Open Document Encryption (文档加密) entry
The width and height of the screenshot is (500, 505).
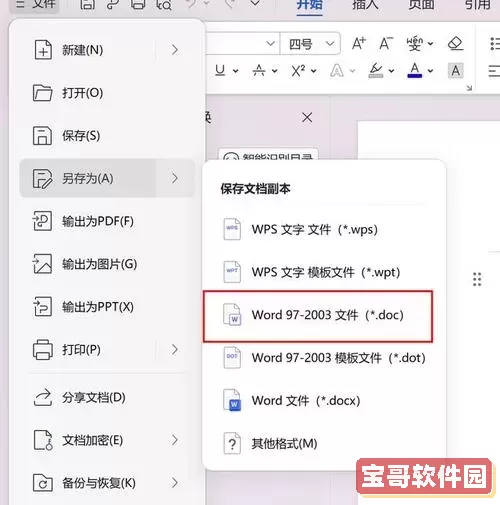107,440
